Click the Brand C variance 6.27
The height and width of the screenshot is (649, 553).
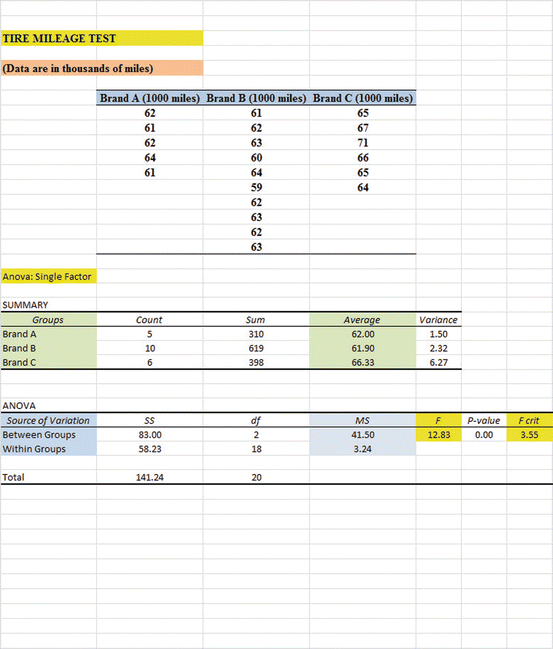438,362
